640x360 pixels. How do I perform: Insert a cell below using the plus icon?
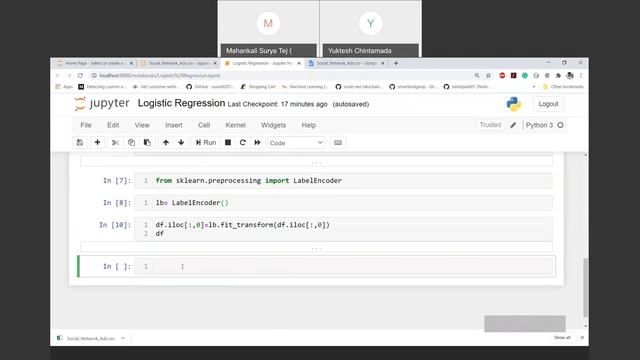(x=97, y=142)
